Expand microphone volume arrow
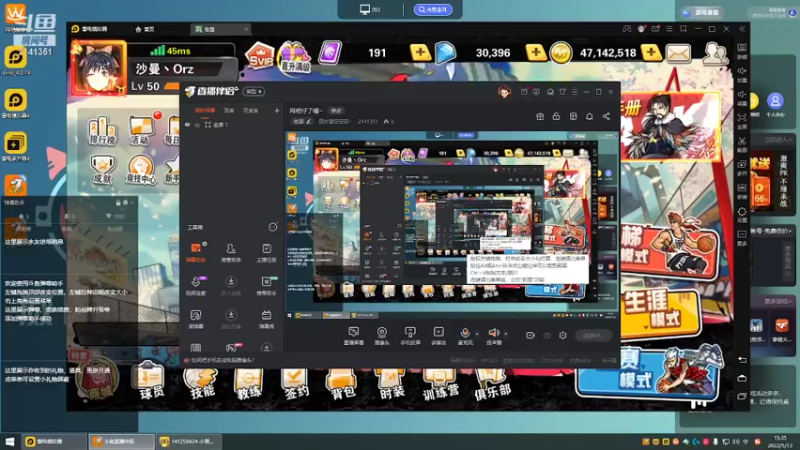The image size is (800, 450). coord(477,334)
